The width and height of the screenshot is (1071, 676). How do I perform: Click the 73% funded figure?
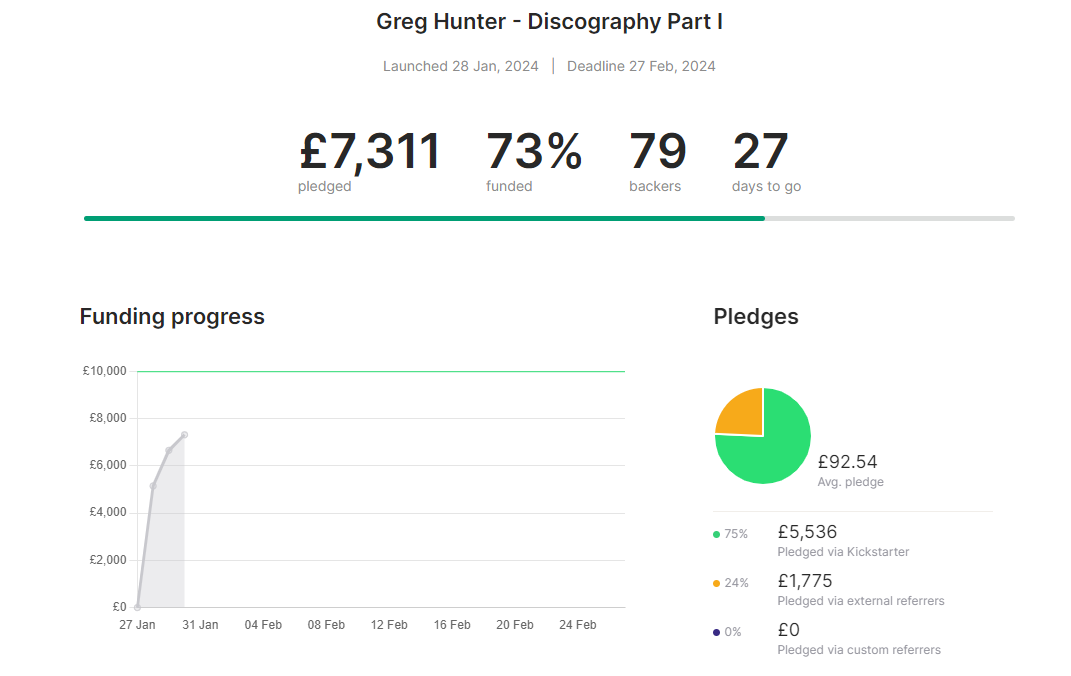pyautogui.click(x=534, y=152)
